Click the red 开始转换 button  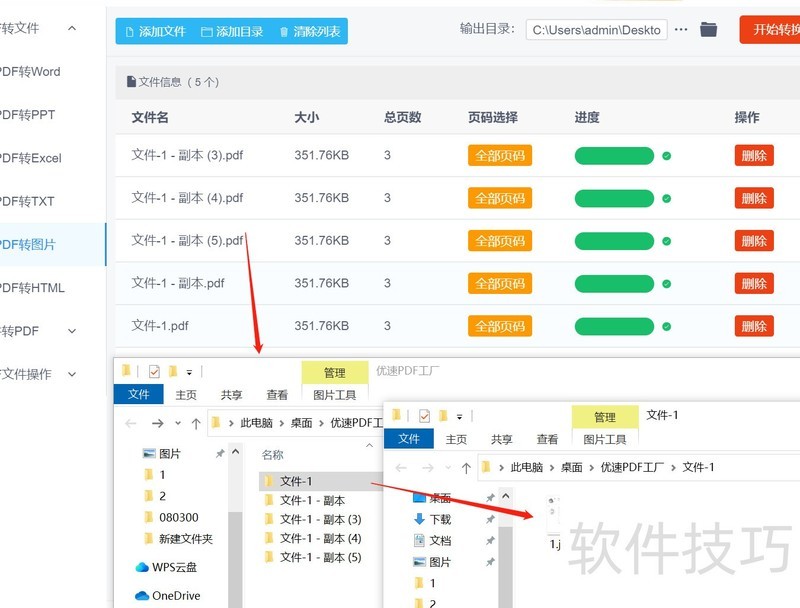(x=771, y=30)
